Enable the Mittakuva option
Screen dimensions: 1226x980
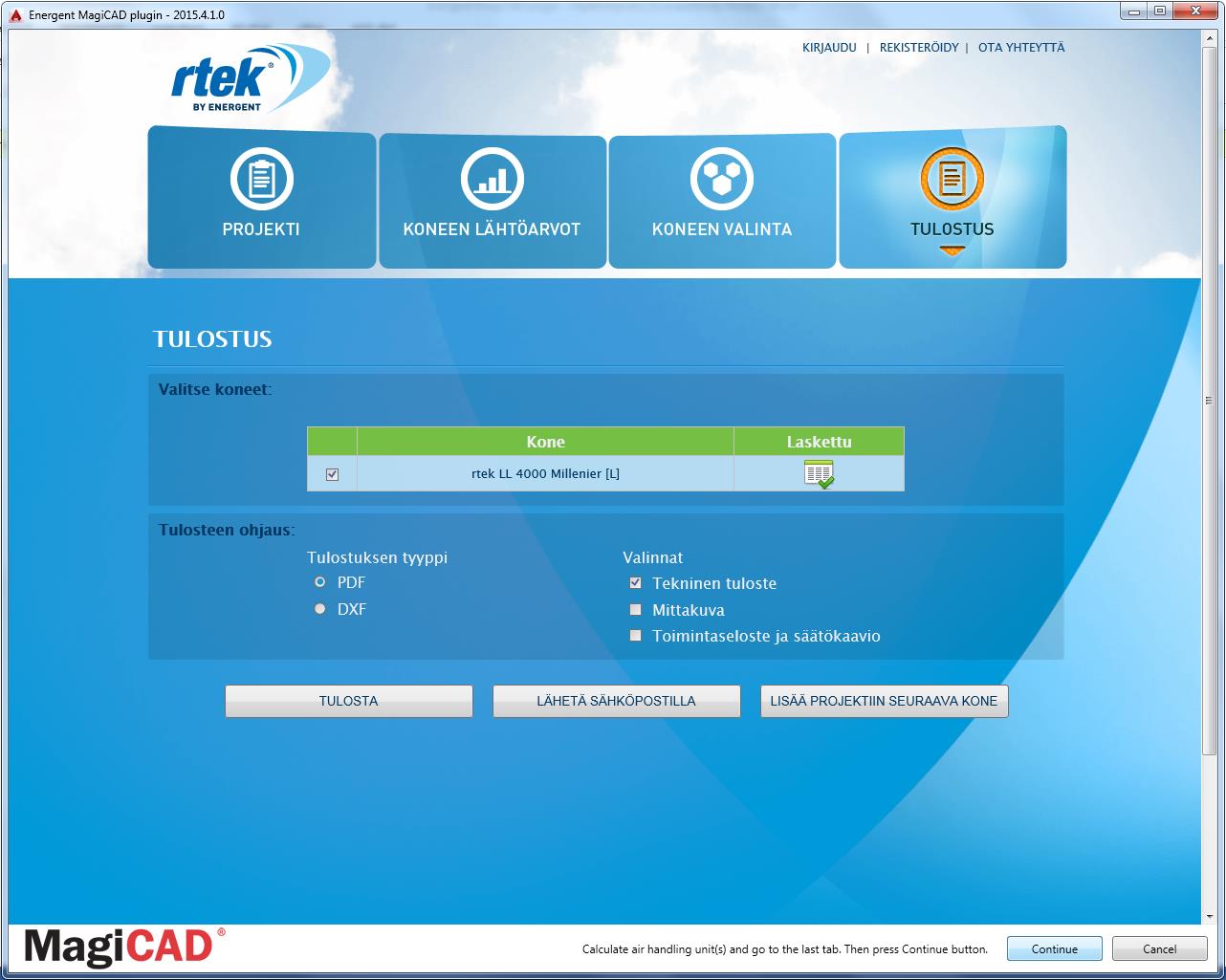pyautogui.click(x=635, y=610)
